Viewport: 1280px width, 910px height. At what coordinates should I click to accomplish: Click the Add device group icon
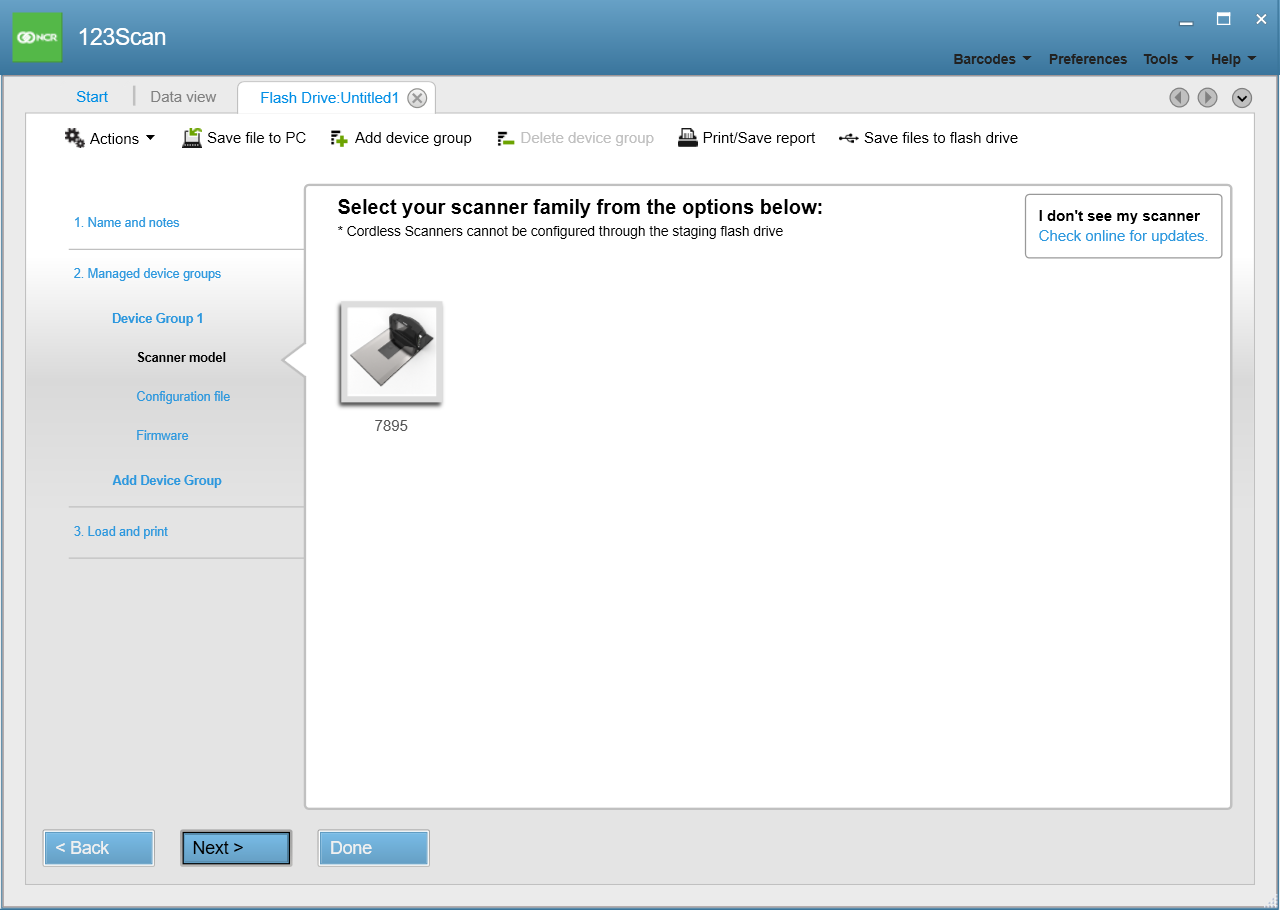click(339, 137)
